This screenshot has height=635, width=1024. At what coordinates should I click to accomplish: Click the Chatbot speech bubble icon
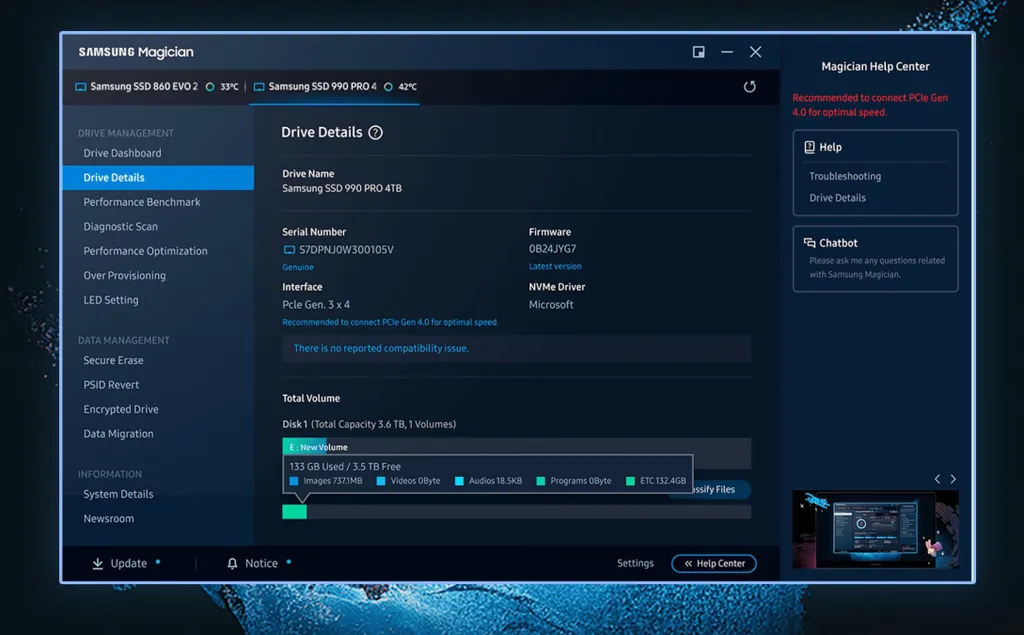809,243
